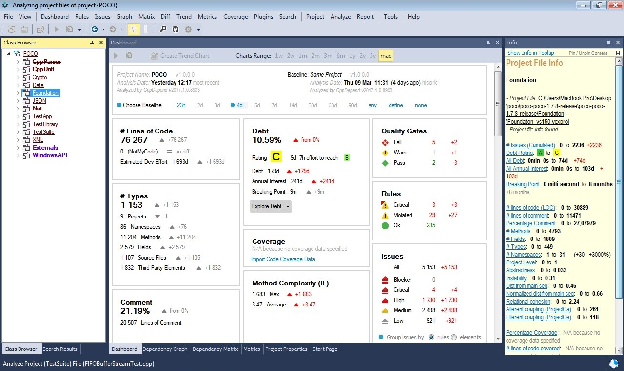
Task: Pin the Class Browser panel
Action: 92,42
